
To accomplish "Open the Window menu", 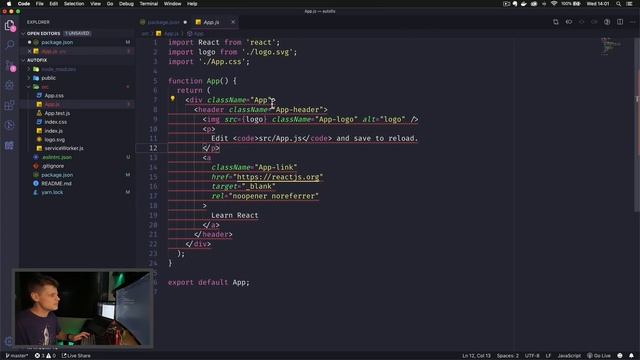I will pyautogui.click(x=173, y=4).
